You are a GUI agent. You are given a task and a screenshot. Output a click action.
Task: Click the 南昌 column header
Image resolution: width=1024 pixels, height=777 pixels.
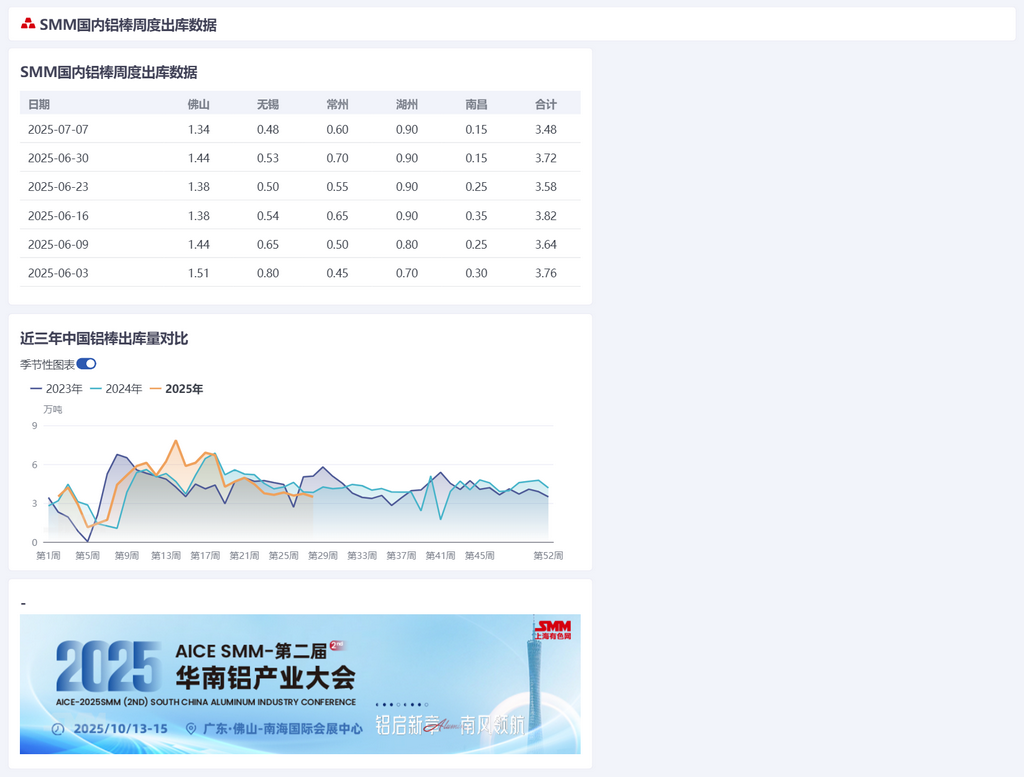click(x=476, y=104)
